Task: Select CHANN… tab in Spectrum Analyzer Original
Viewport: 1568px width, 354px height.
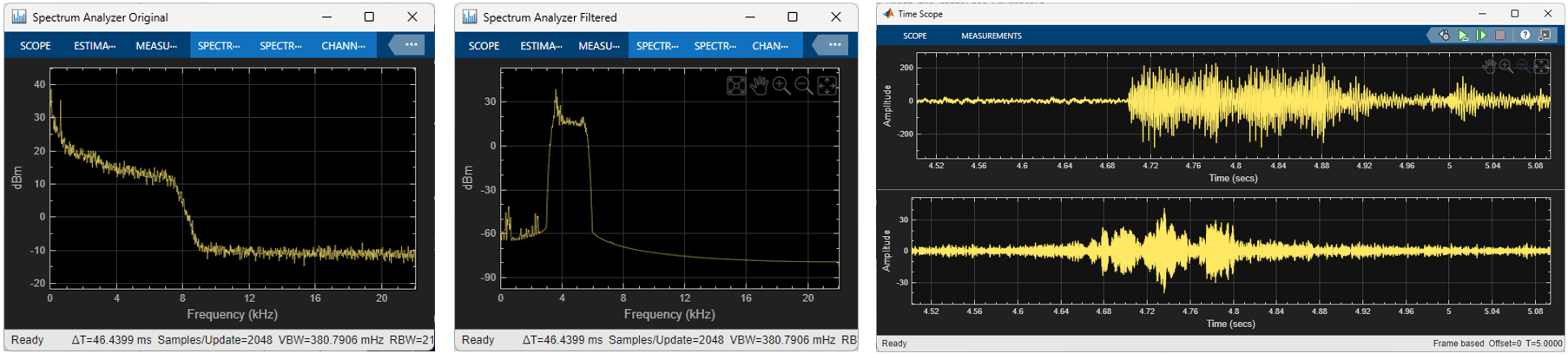Action: [343, 46]
